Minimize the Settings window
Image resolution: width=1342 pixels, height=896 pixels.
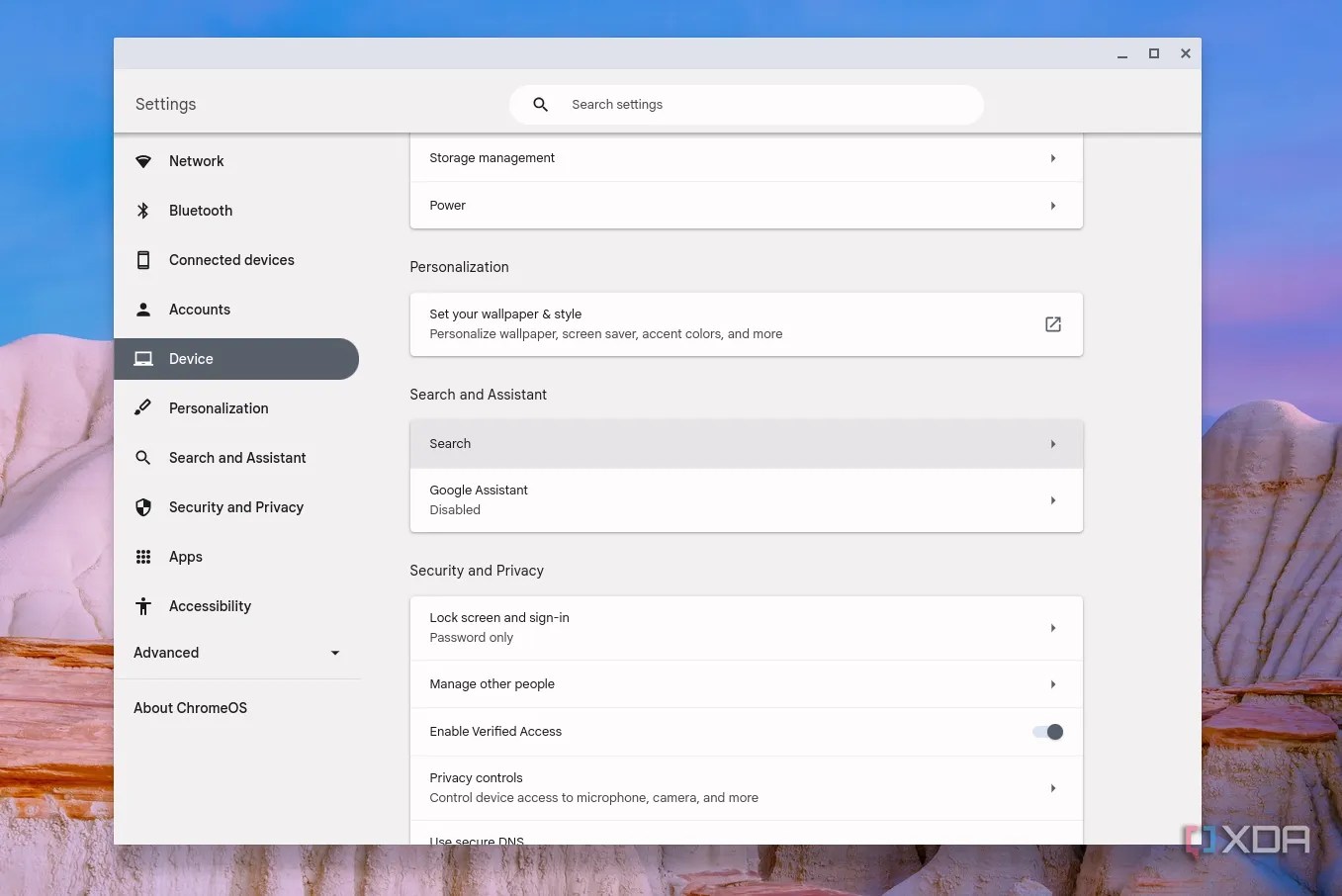1122,54
